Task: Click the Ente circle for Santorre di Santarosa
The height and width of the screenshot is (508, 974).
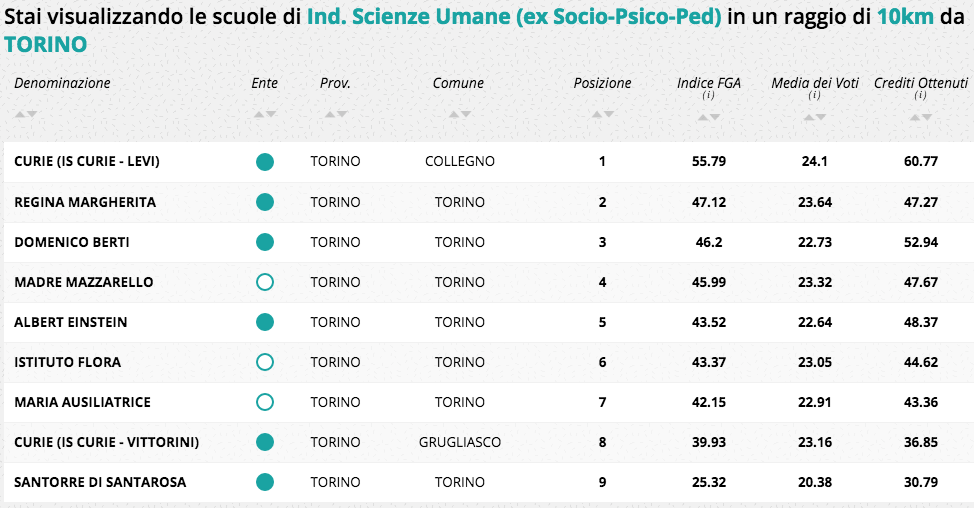Action: (x=265, y=482)
